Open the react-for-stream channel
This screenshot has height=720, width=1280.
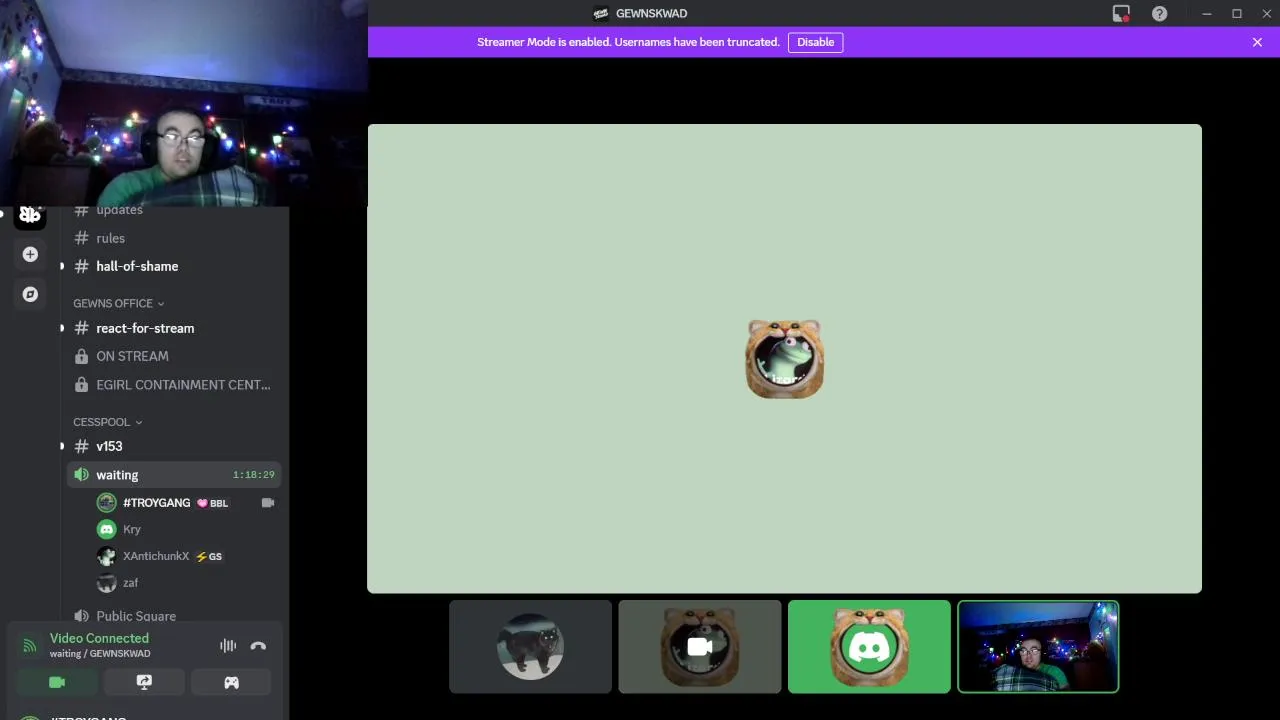point(174,328)
